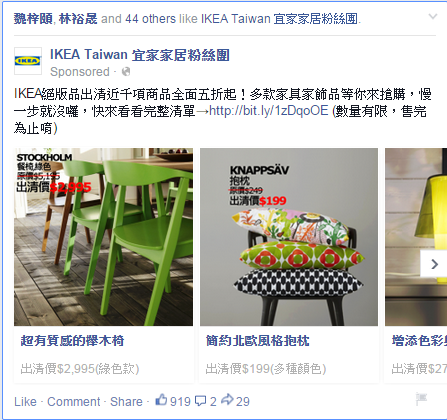Click the IKEA logo profile picture

(x=28, y=61)
